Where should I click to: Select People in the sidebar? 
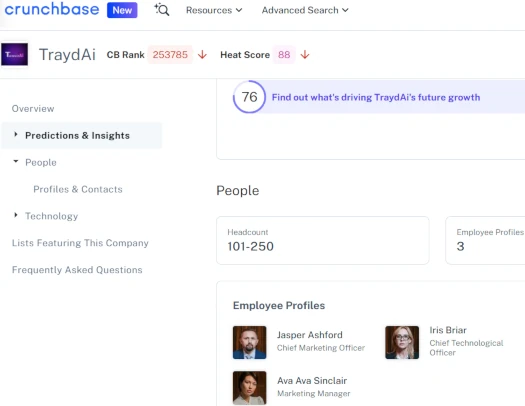point(41,163)
